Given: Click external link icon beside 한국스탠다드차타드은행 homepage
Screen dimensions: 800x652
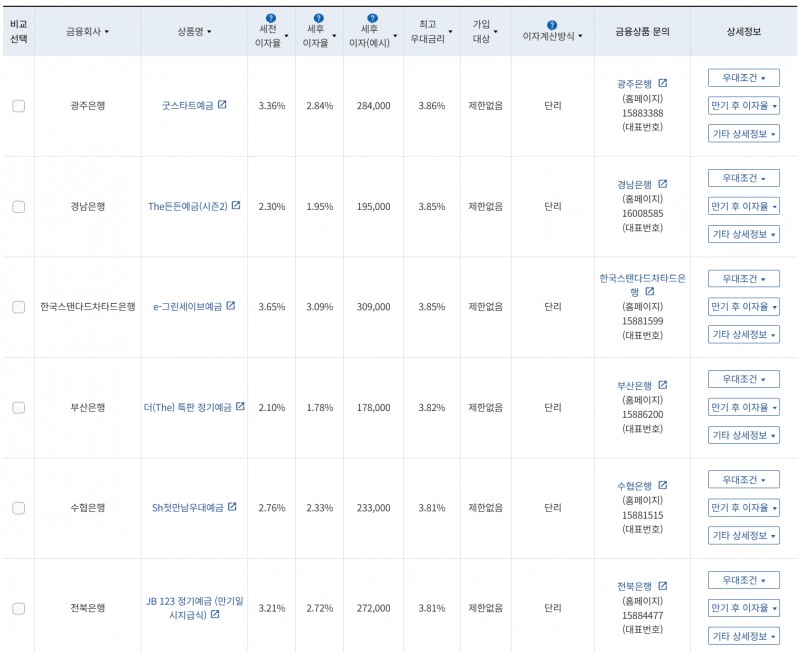Looking at the screenshot, I should click(x=650, y=291).
